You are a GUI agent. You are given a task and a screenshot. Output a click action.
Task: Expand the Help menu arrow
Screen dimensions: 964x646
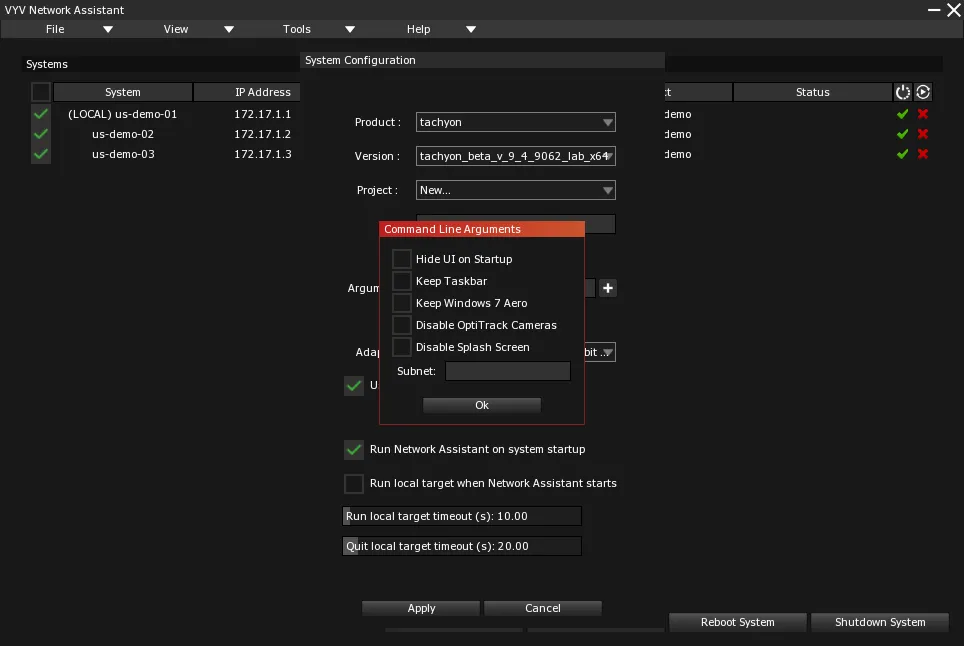pos(471,30)
